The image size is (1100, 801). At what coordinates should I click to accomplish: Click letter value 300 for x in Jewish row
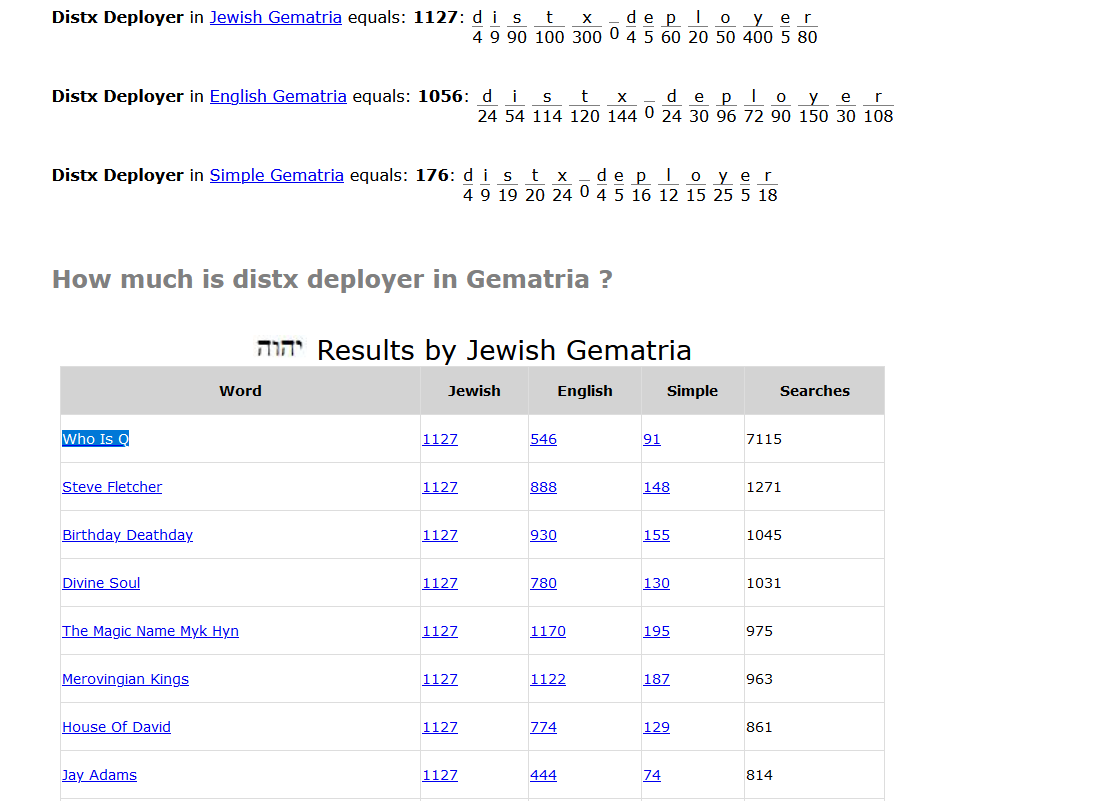(587, 37)
